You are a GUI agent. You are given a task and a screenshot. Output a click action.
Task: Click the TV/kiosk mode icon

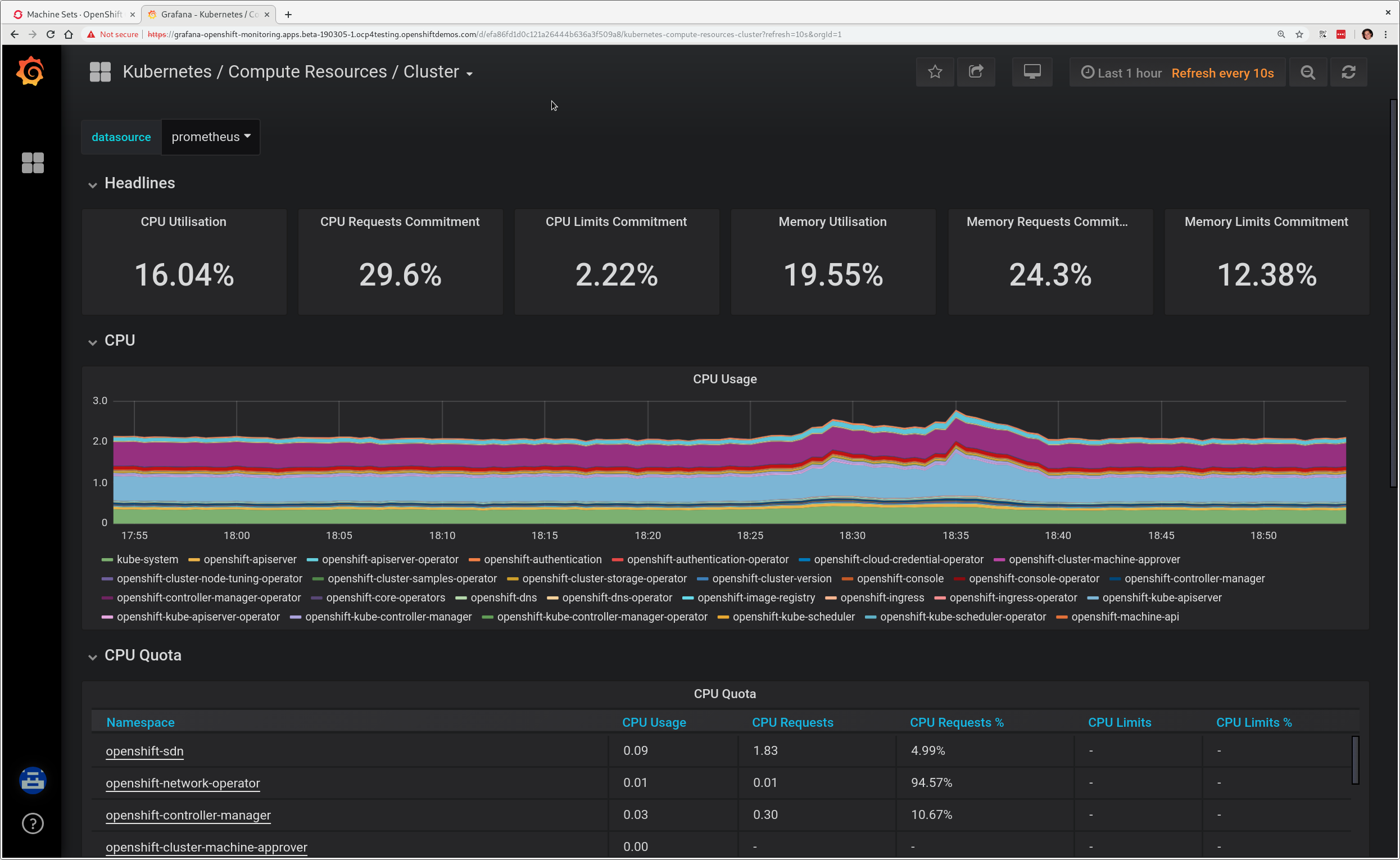point(1032,72)
